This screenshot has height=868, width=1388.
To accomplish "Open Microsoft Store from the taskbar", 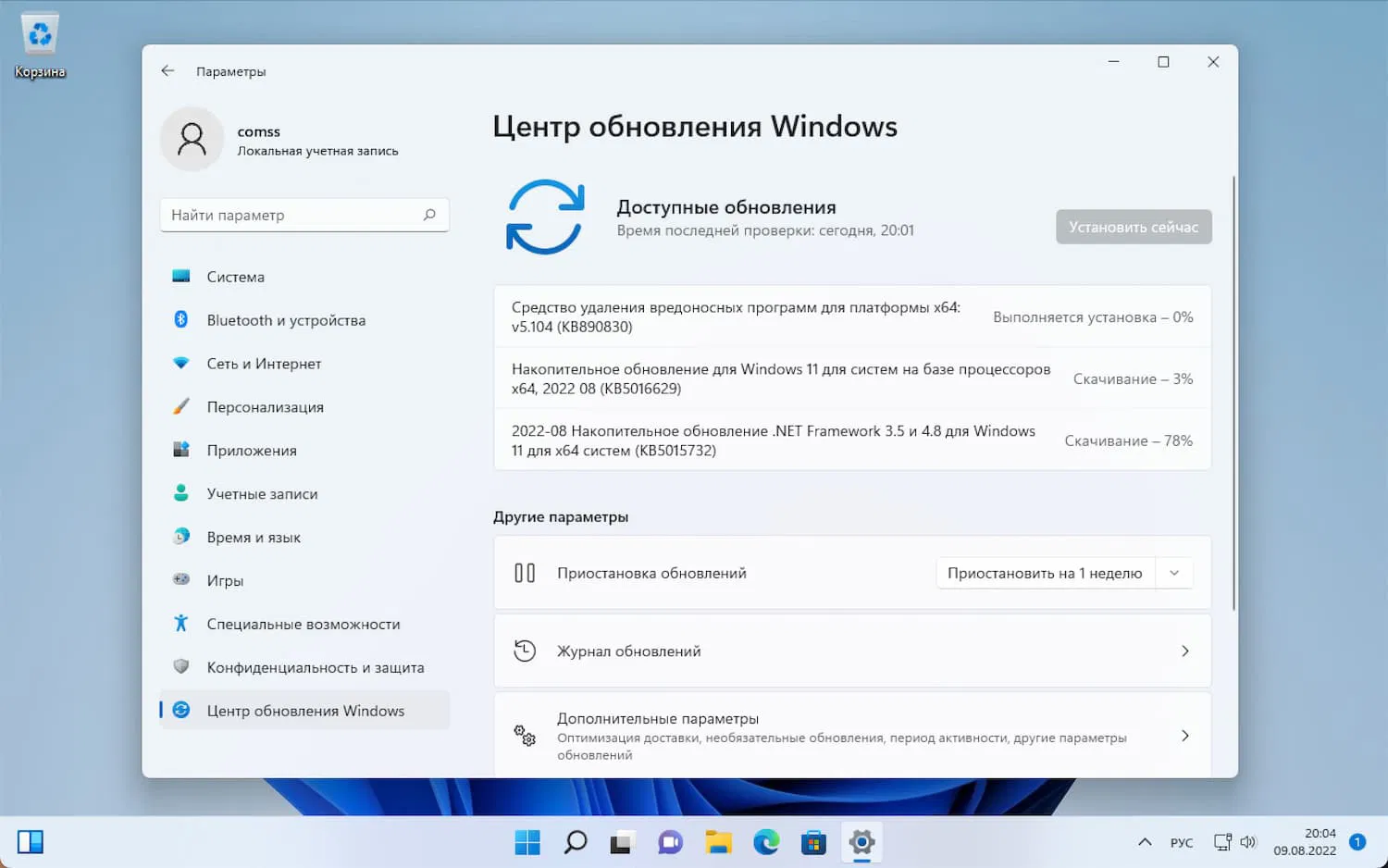I will (x=812, y=842).
